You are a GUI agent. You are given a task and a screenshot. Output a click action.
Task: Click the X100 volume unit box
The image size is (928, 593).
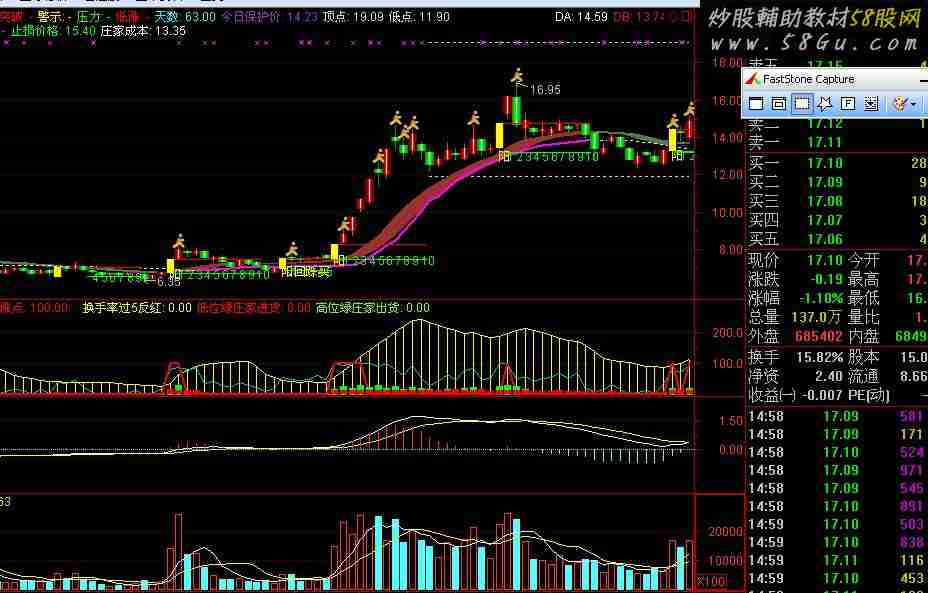pyautogui.click(x=710, y=581)
